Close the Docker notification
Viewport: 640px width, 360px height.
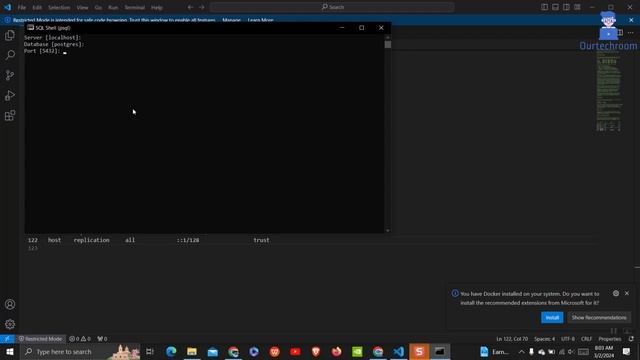point(627,293)
